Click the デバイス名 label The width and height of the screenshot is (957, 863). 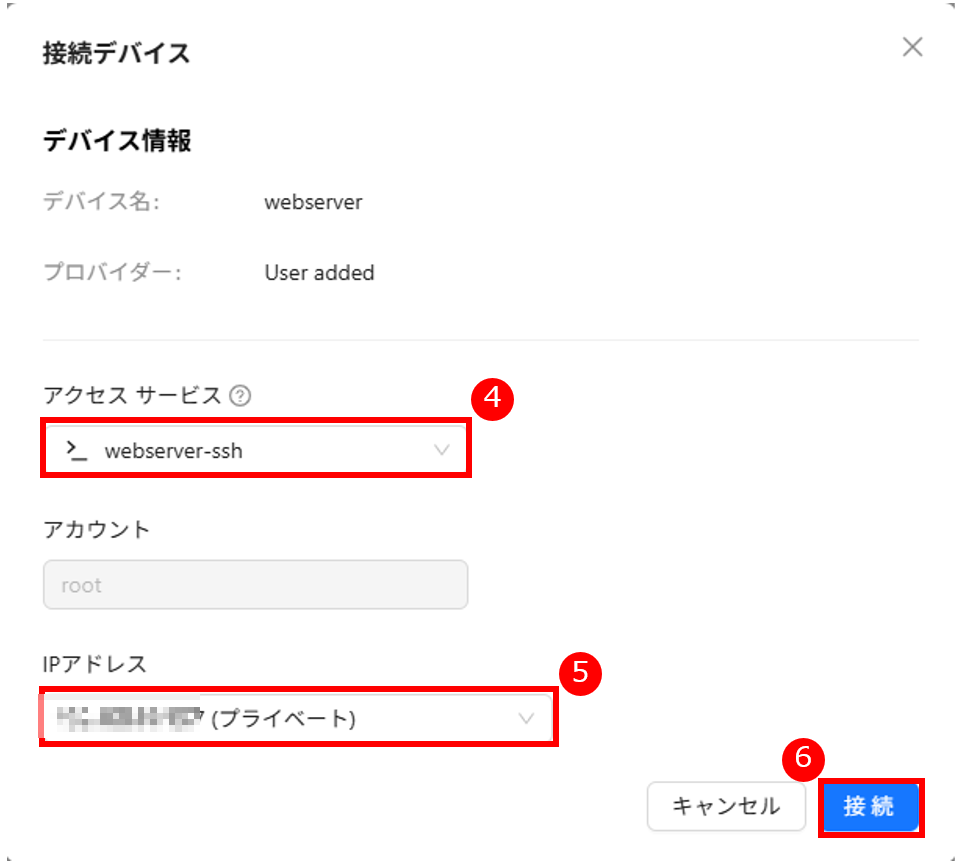click(x=101, y=202)
